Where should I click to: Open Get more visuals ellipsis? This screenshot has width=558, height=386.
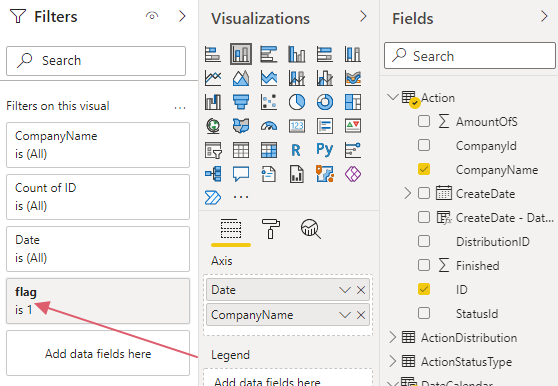pyautogui.click(x=241, y=197)
